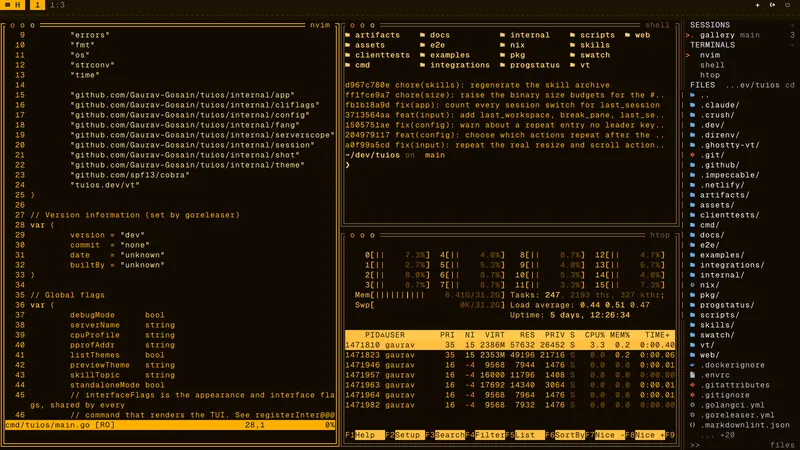Expand the cmd/ folder in FILES tree

(x=710, y=225)
